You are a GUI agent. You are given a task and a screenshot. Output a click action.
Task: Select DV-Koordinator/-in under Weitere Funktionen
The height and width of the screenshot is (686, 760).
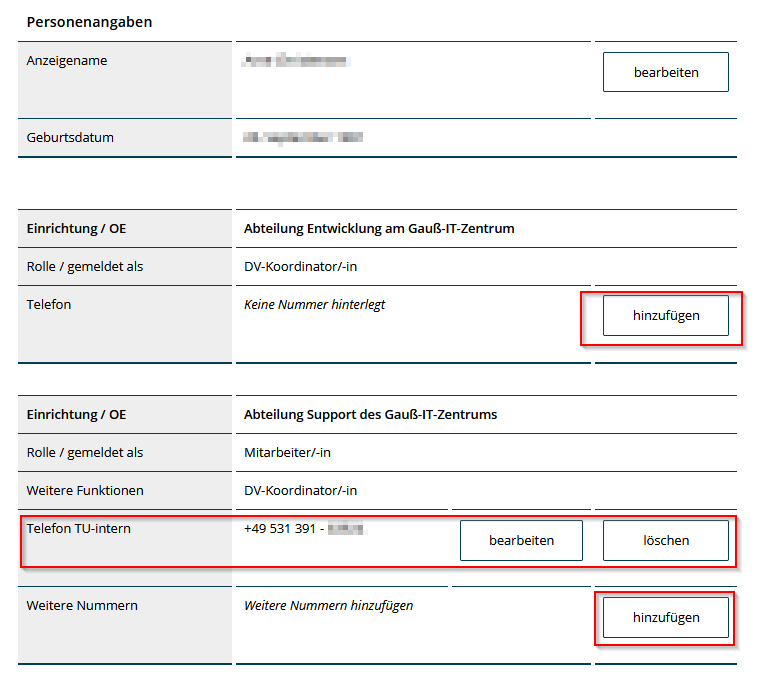tap(301, 491)
